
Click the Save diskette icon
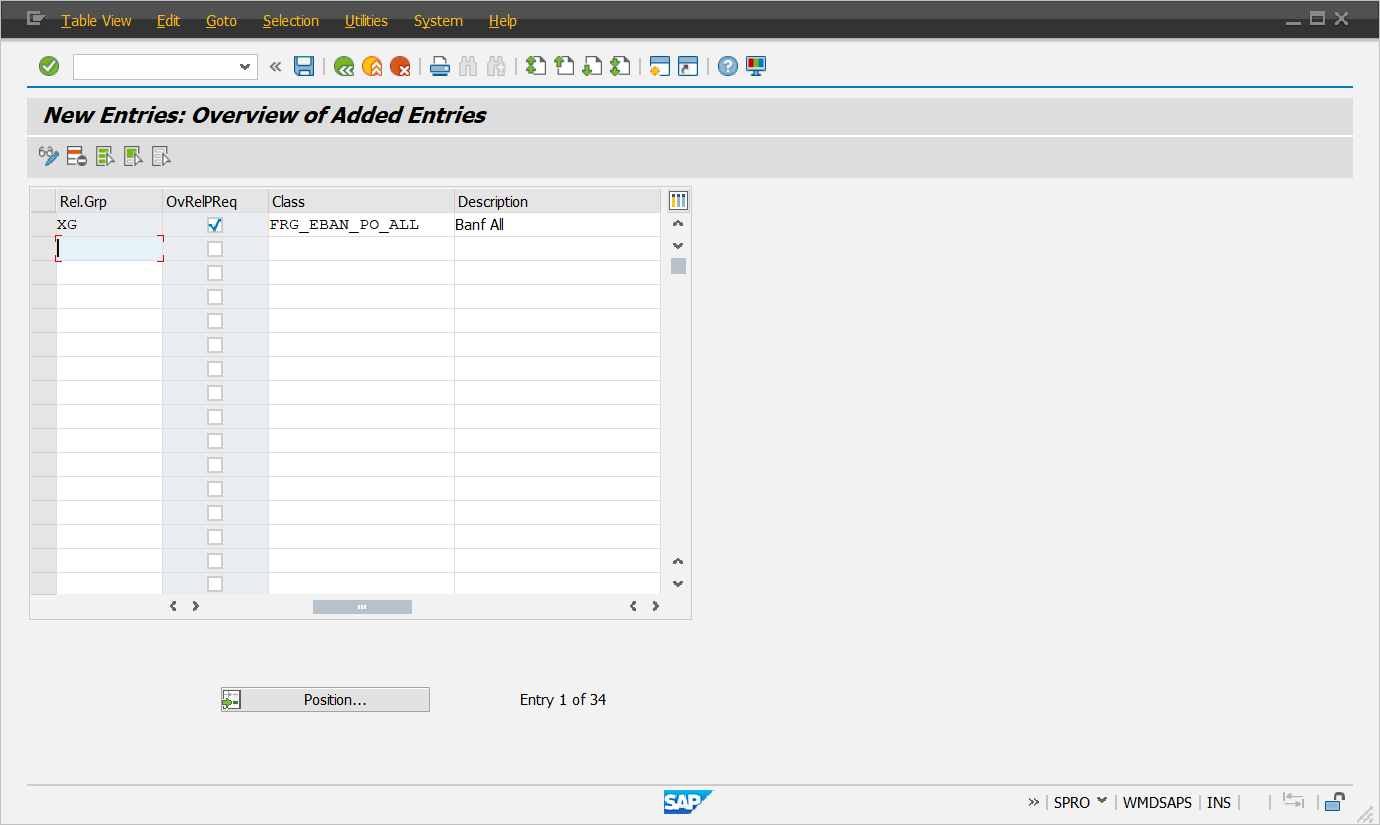point(304,67)
